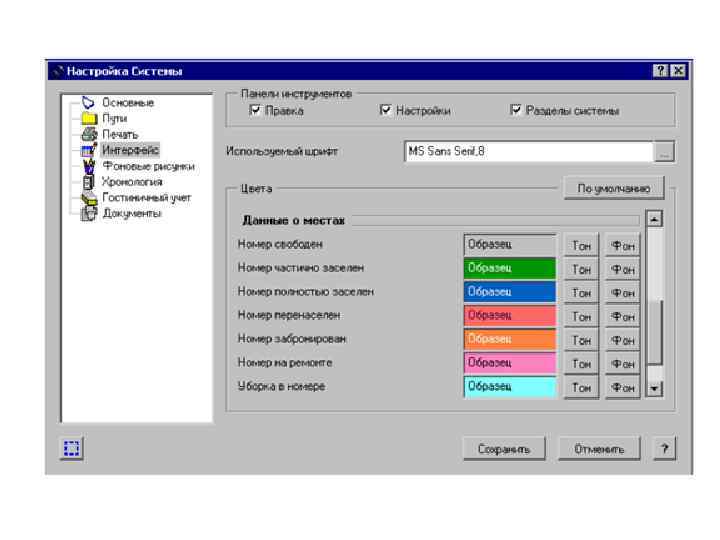Viewport: 720px width, 540px height.
Task: Select Основные in the settings tree
Action: (x=128, y=102)
